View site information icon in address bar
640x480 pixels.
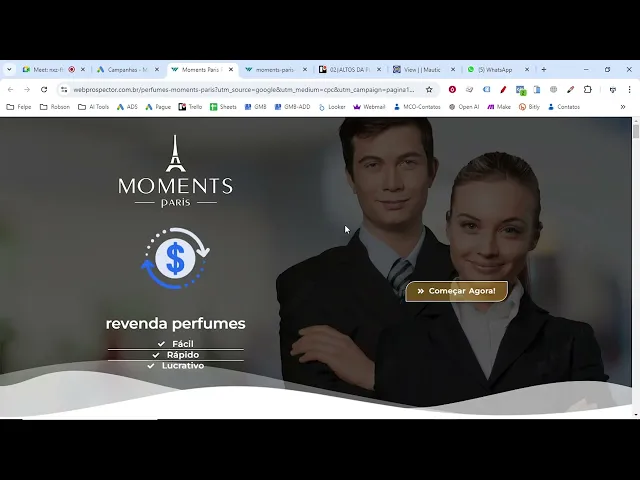(64, 90)
